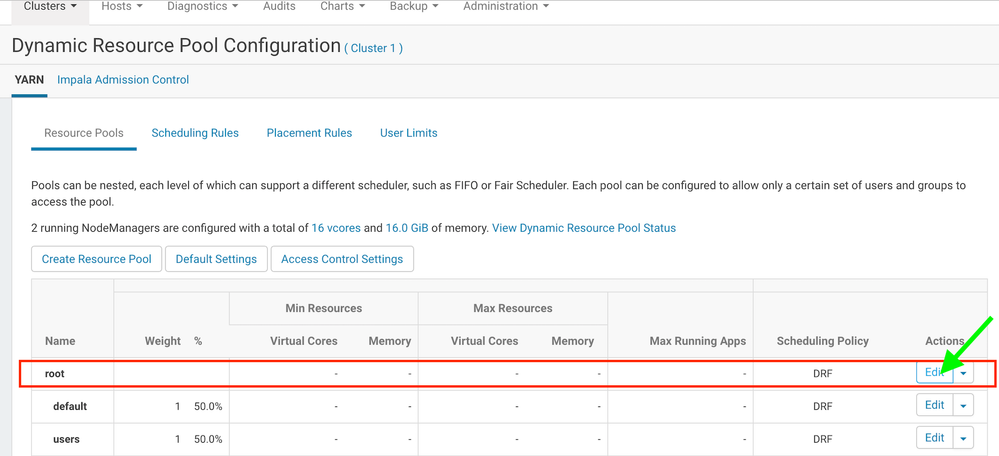Open the Clusters menu
999x456 pixels.
point(50,7)
